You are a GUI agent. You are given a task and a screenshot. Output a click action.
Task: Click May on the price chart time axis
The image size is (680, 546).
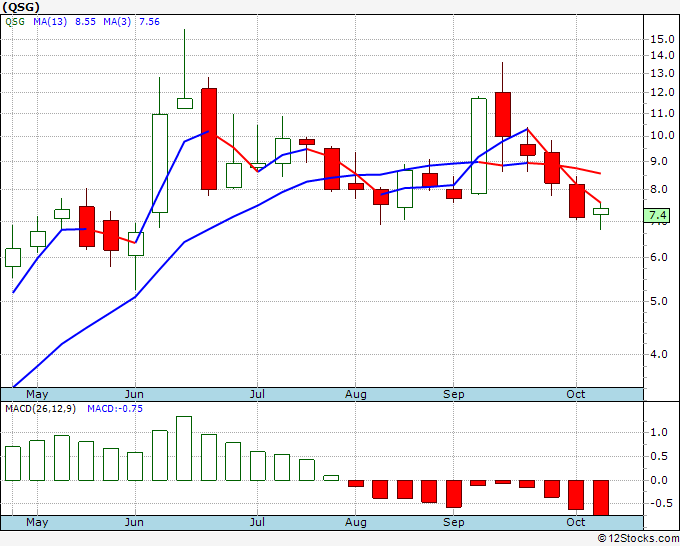point(37,394)
